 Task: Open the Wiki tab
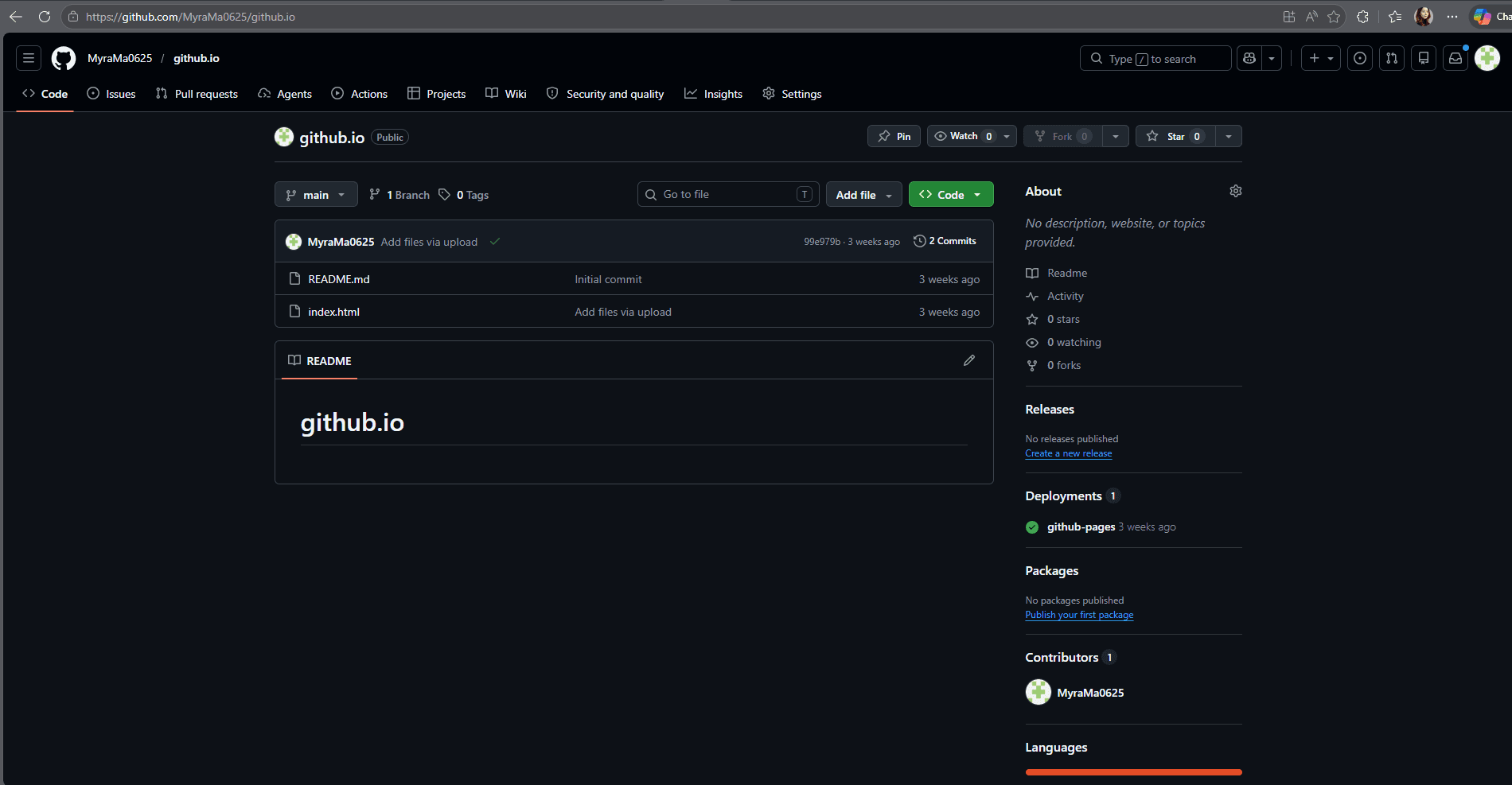pyautogui.click(x=506, y=94)
